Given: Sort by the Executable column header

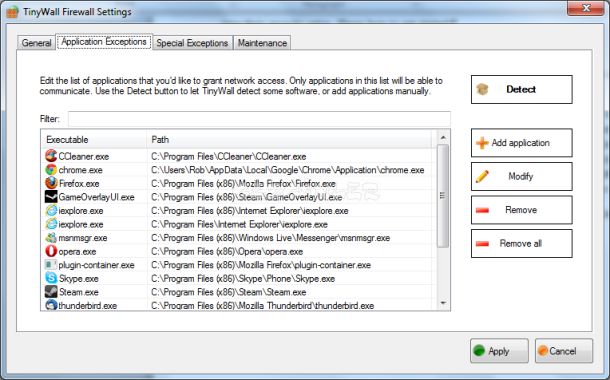Looking at the screenshot, I should pyautogui.click(x=94, y=140).
